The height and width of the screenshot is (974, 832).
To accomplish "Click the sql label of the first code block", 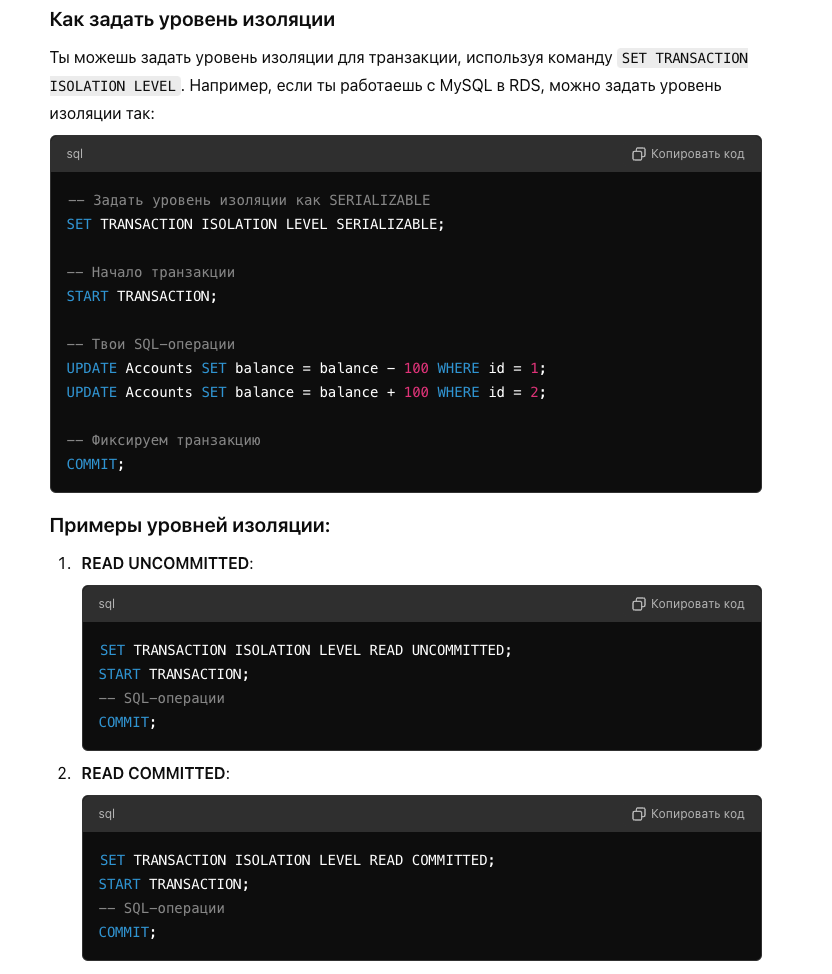I will 75,154.
